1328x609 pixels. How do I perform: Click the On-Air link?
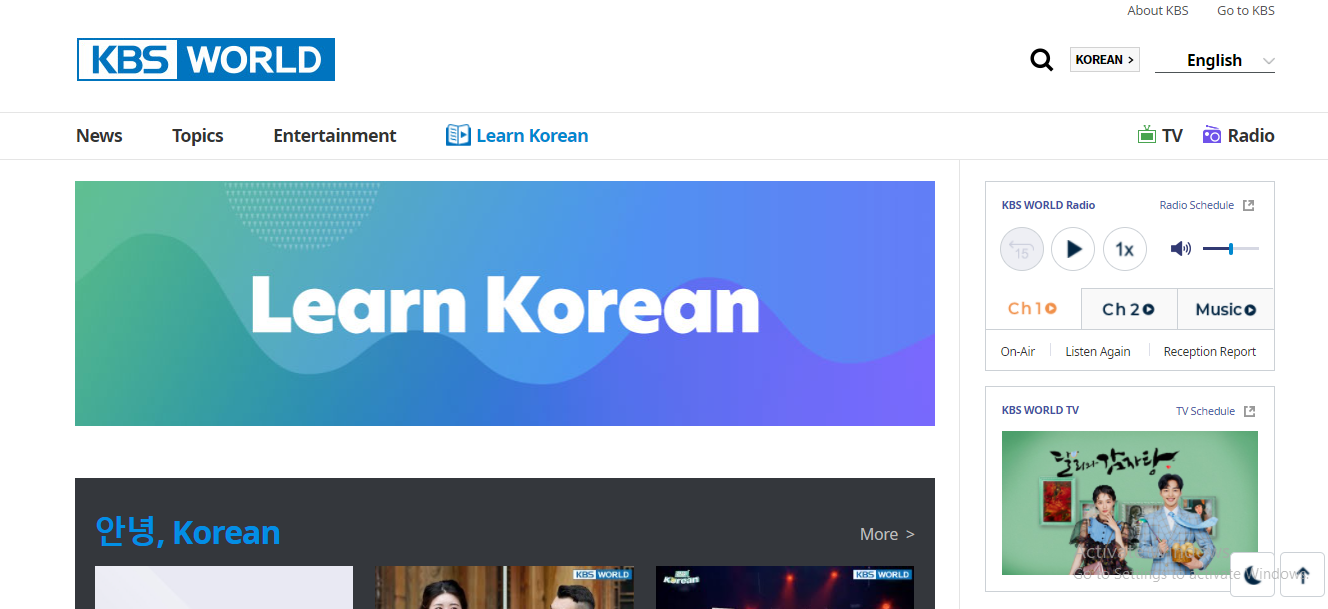click(1018, 352)
